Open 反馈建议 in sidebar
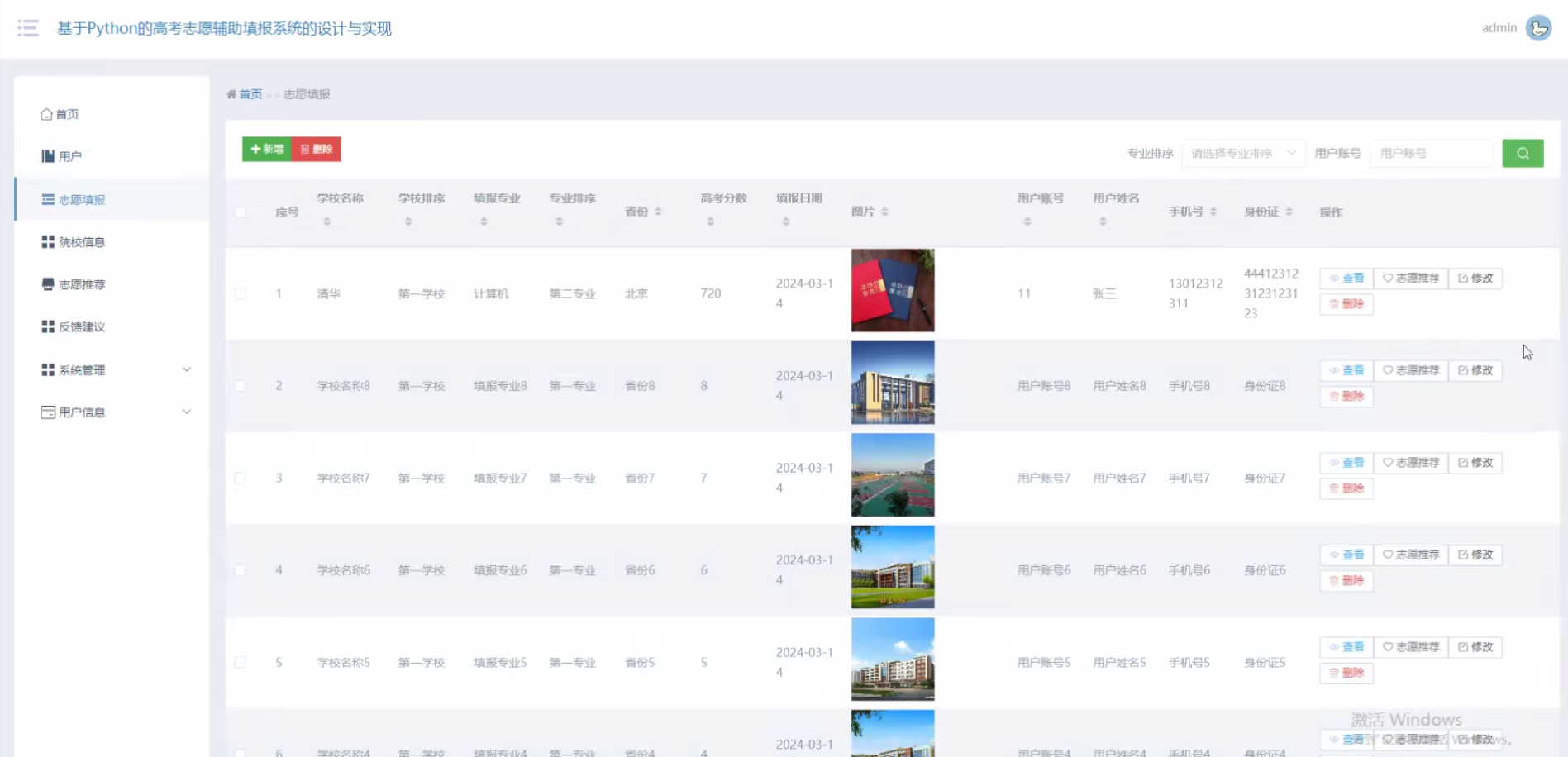This screenshot has width=1568, height=757. [x=112, y=326]
